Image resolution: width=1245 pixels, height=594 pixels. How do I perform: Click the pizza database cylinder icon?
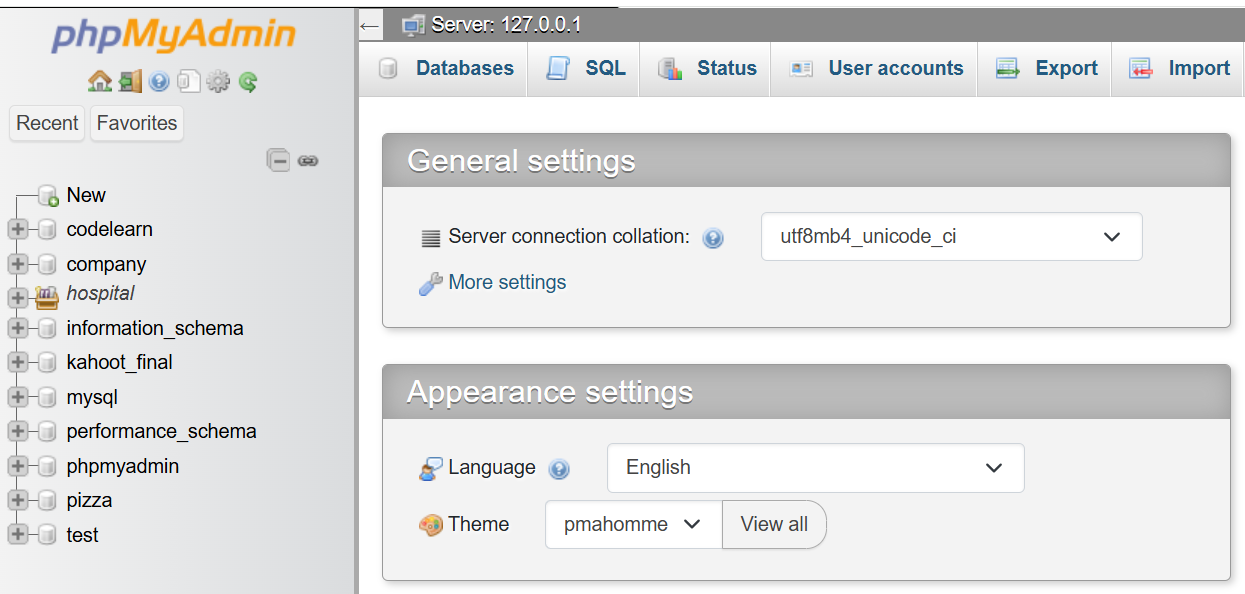pyautogui.click(x=47, y=501)
